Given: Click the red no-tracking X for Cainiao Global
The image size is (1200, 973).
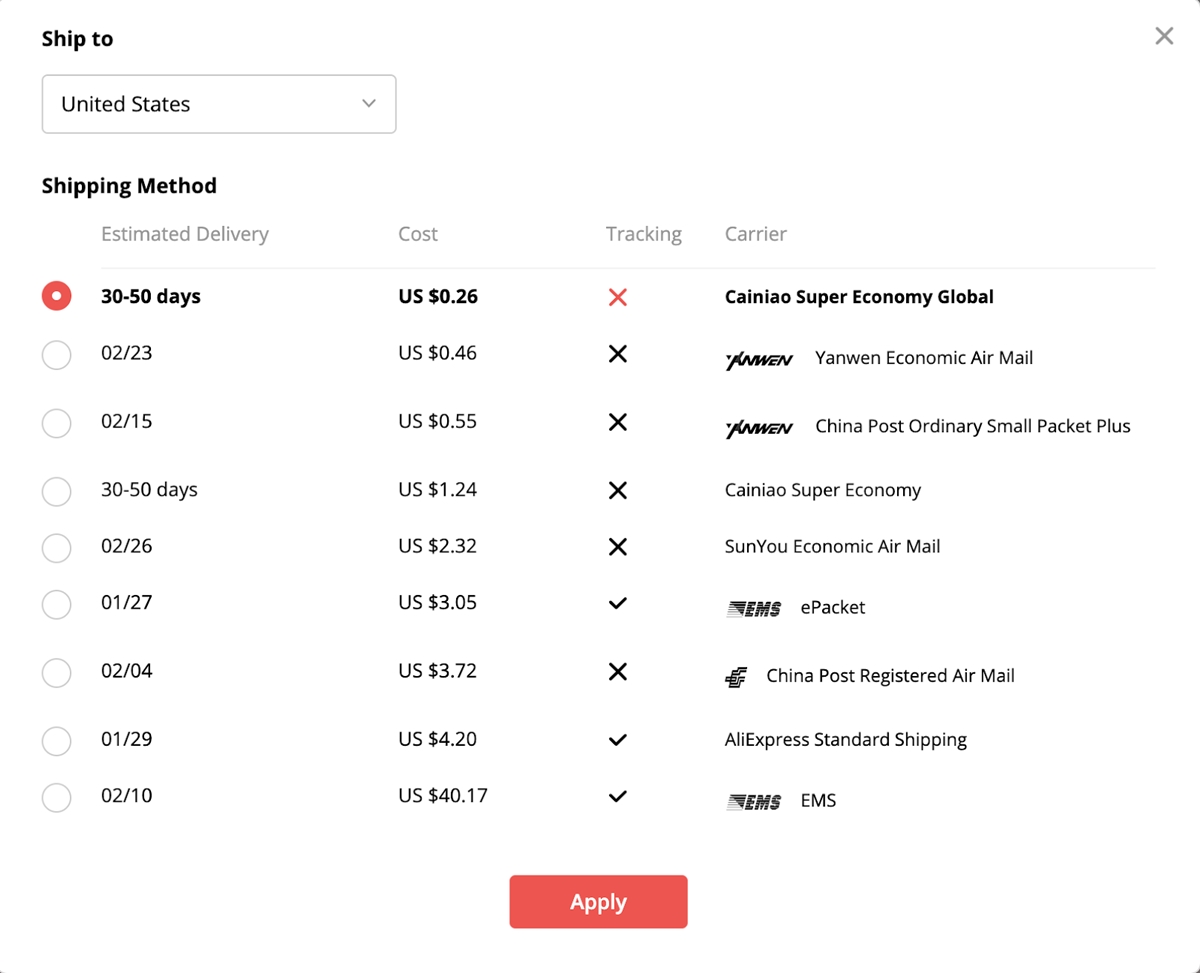Looking at the screenshot, I should pos(618,297).
